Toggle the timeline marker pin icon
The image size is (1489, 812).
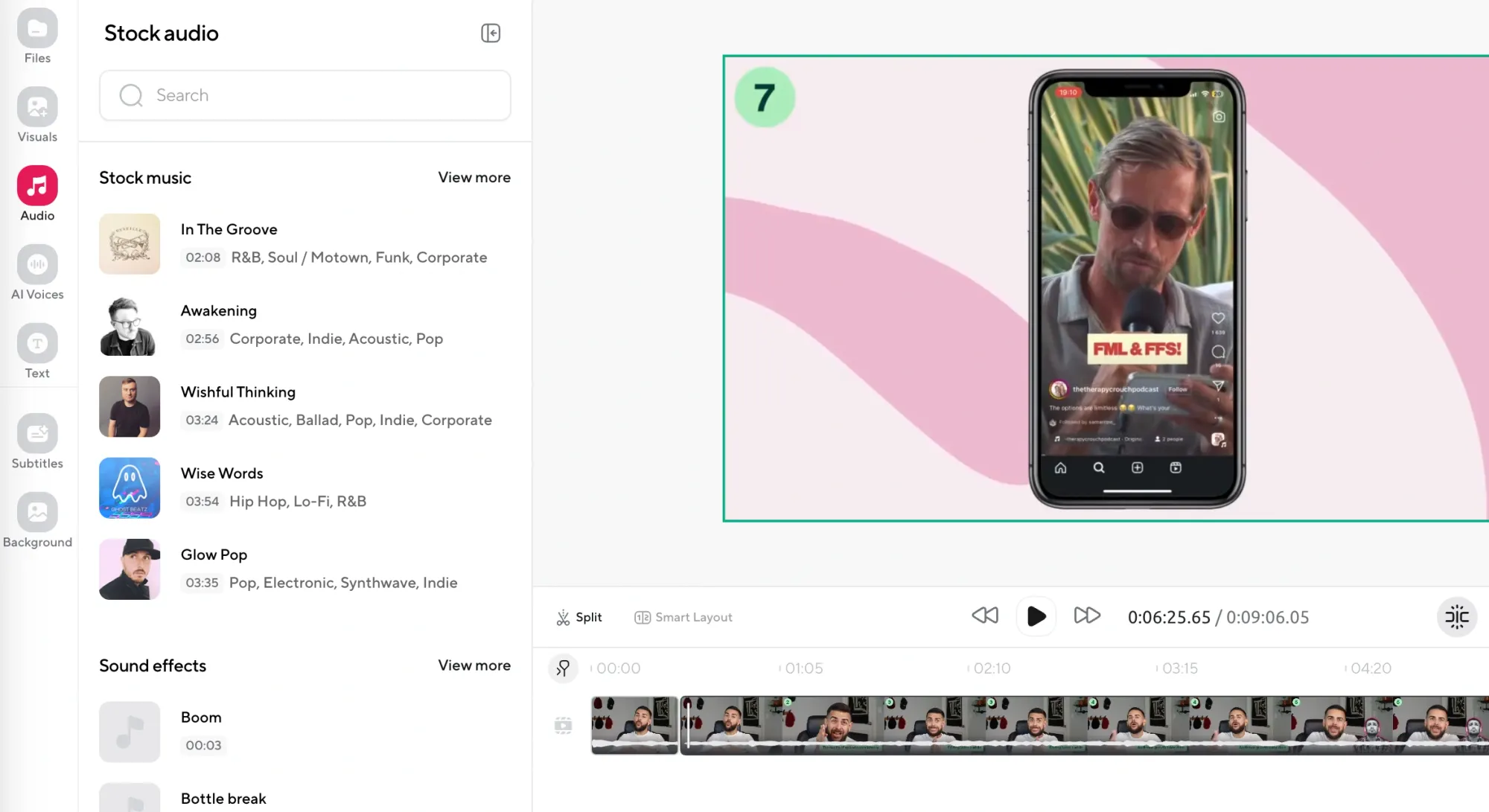563,668
